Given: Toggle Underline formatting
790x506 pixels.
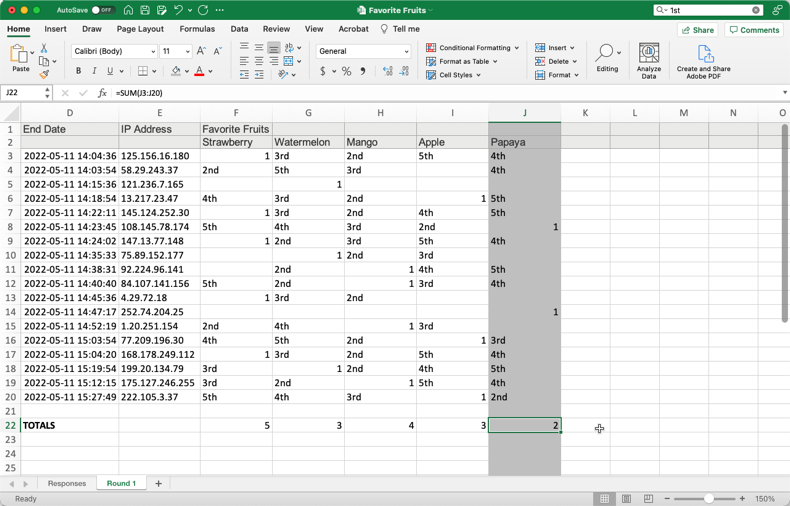Looking at the screenshot, I should (x=110, y=71).
